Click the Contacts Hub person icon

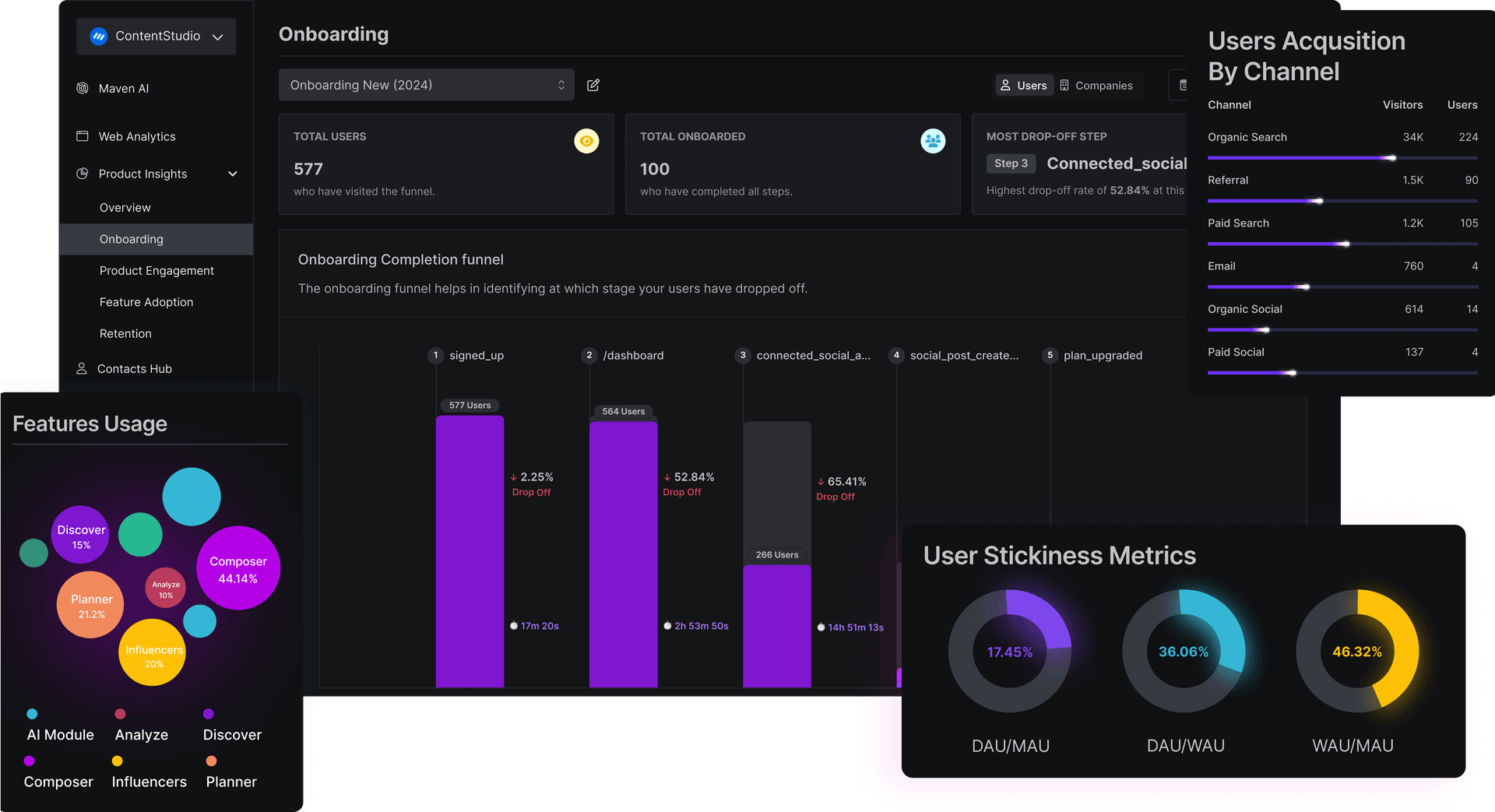click(x=83, y=368)
